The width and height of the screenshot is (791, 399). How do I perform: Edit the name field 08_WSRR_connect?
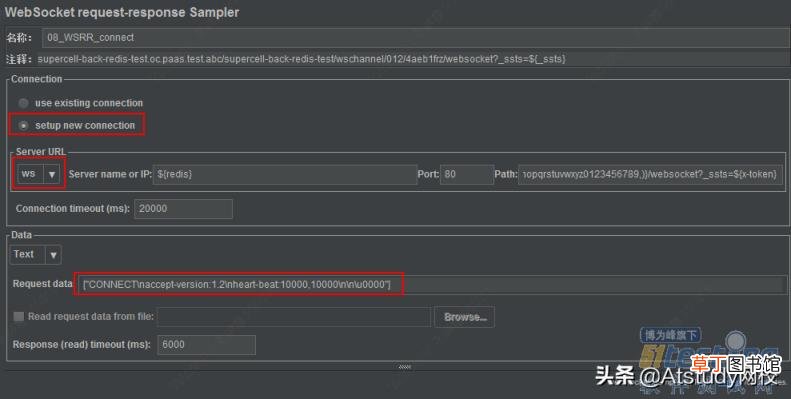[x=416, y=37]
